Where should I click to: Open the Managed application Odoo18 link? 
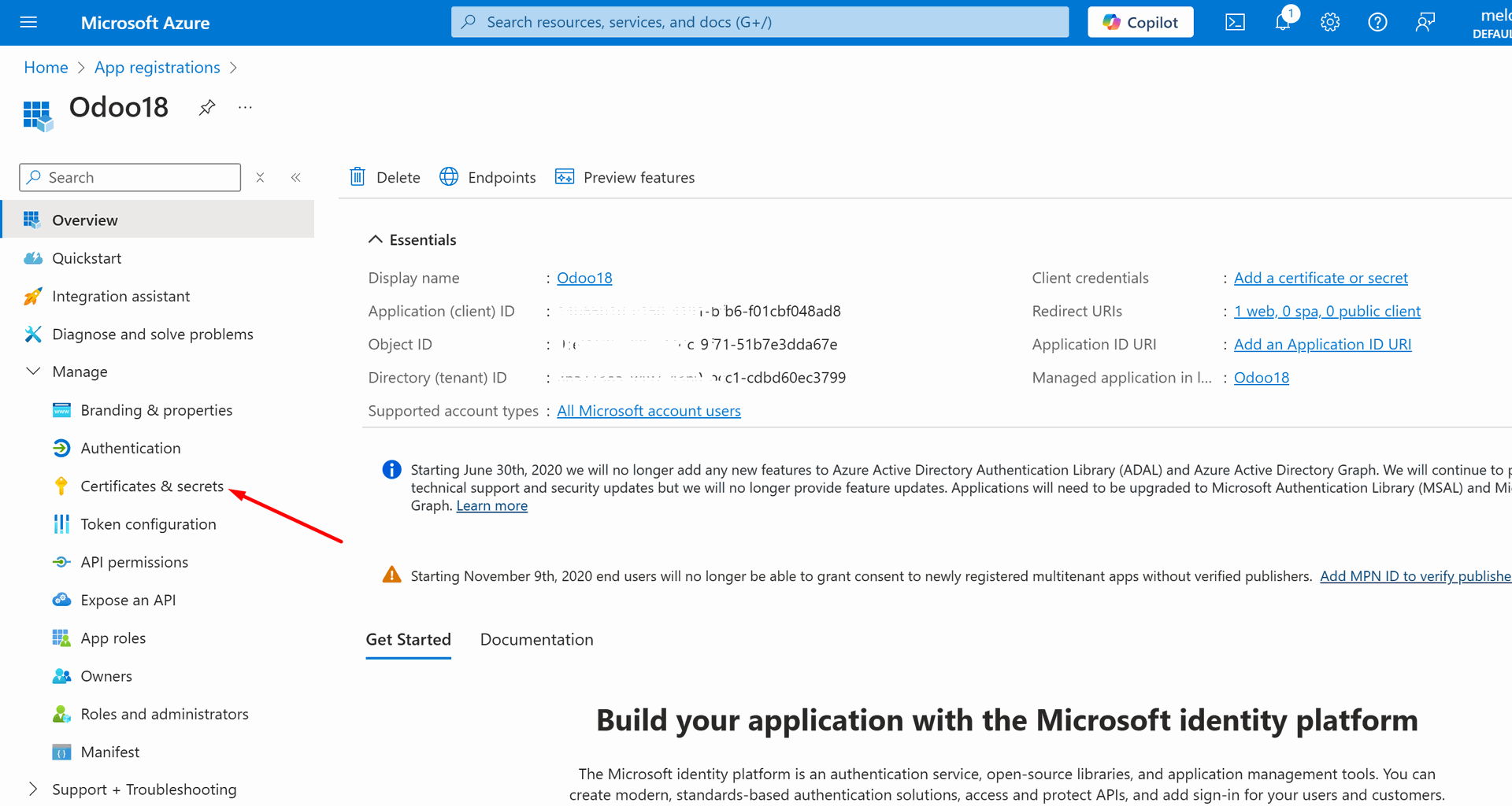(1262, 377)
